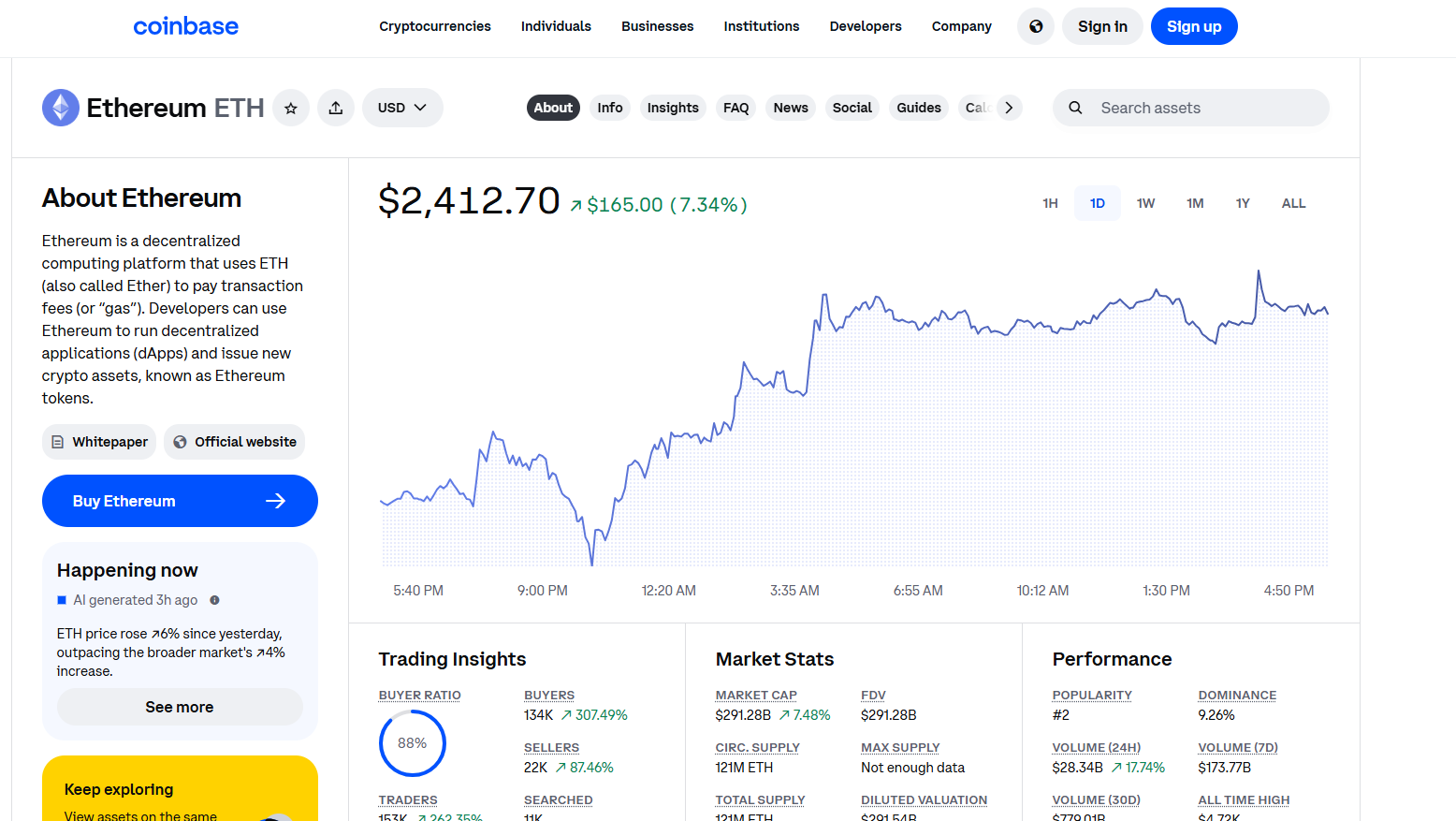Switch to the Guides tab

point(919,108)
